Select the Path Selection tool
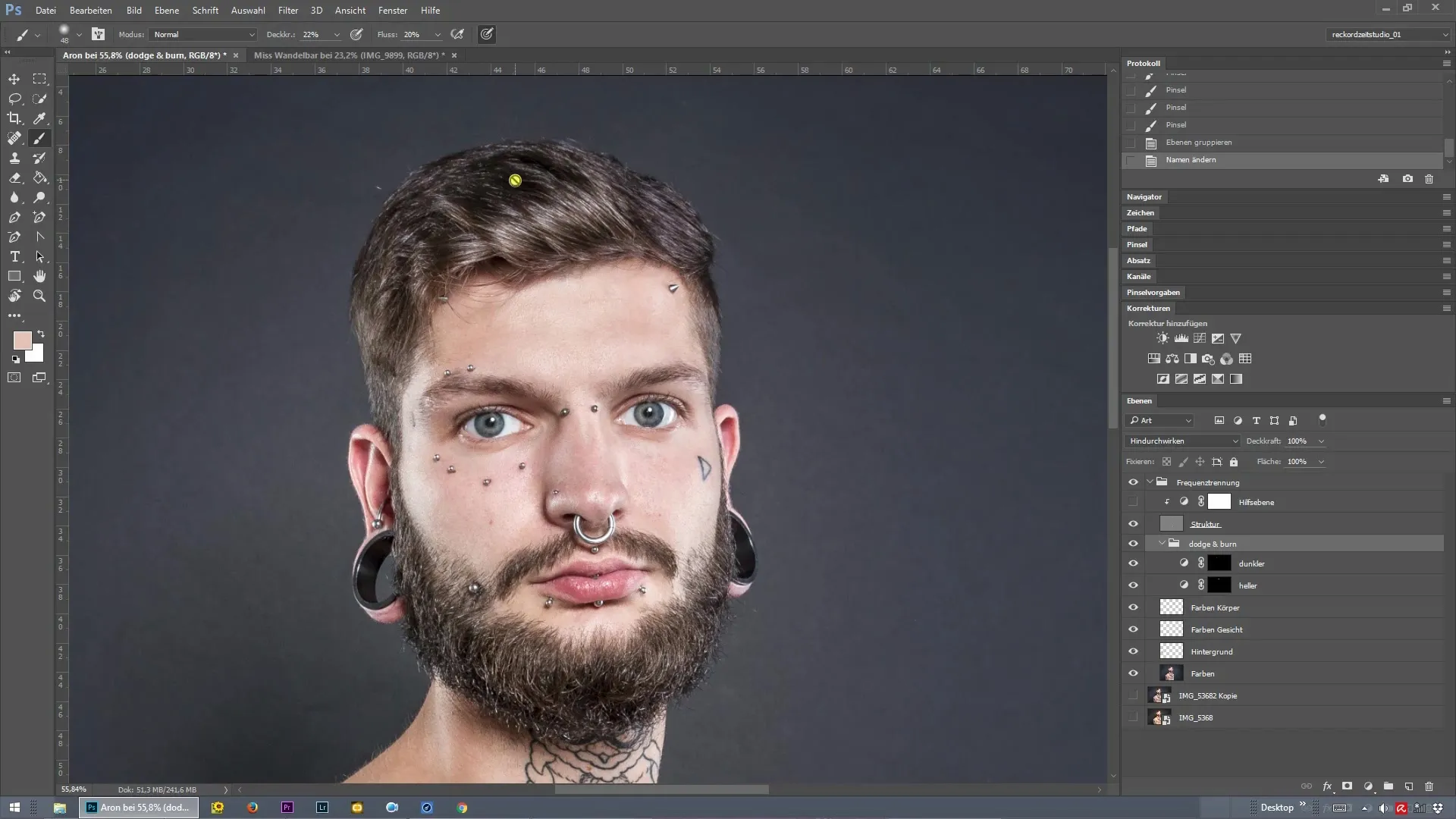Screen dimensions: 1456x819 [x=39, y=256]
